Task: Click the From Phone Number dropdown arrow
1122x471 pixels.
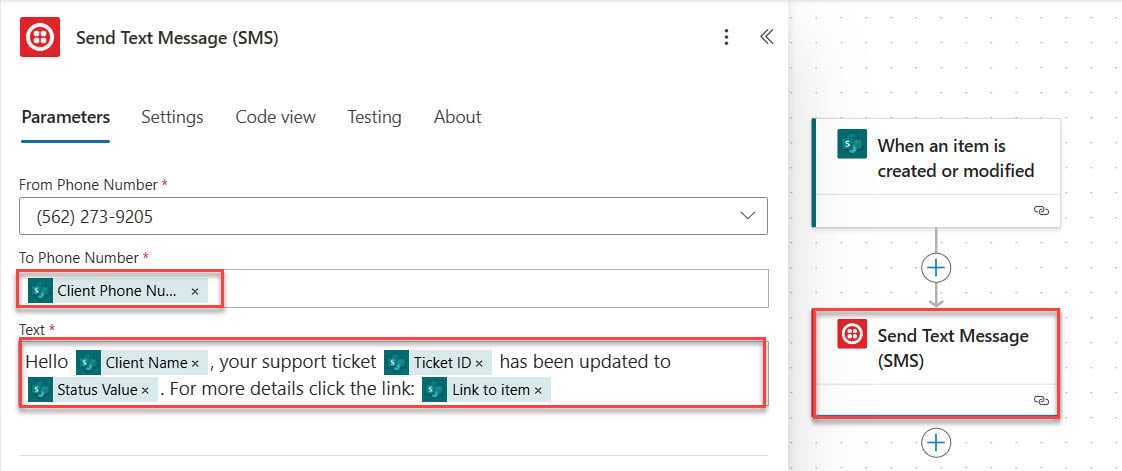Action: click(748, 216)
